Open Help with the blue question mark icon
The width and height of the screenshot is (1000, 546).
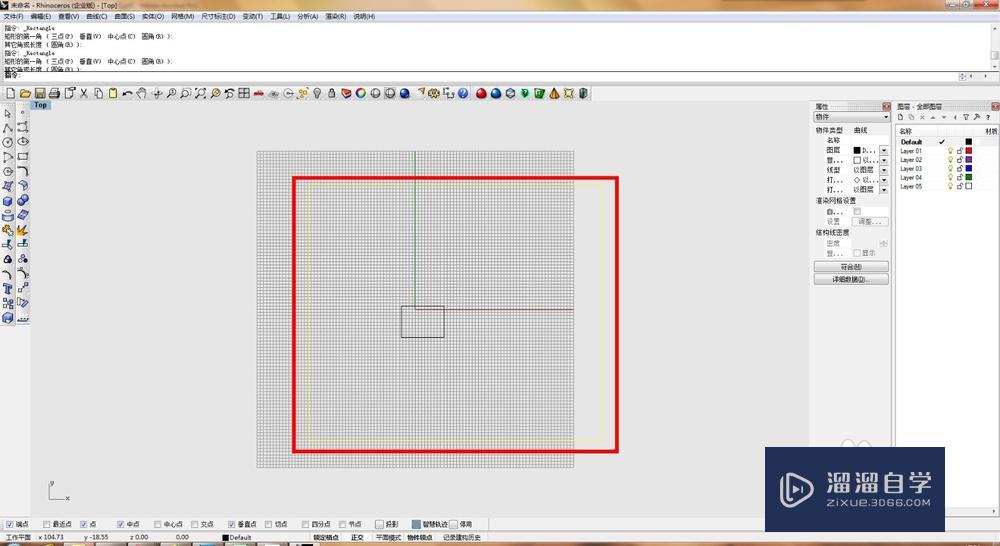coord(463,93)
